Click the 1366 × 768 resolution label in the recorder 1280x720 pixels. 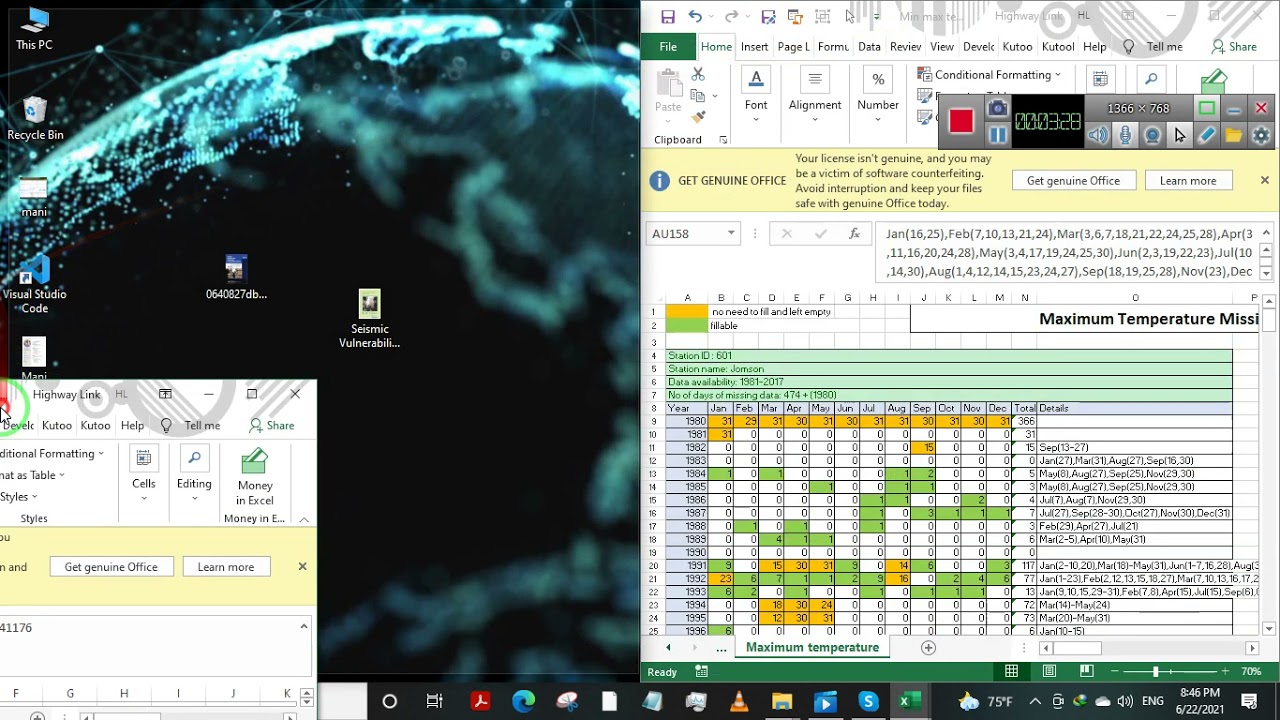pyautogui.click(x=1138, y=108)
